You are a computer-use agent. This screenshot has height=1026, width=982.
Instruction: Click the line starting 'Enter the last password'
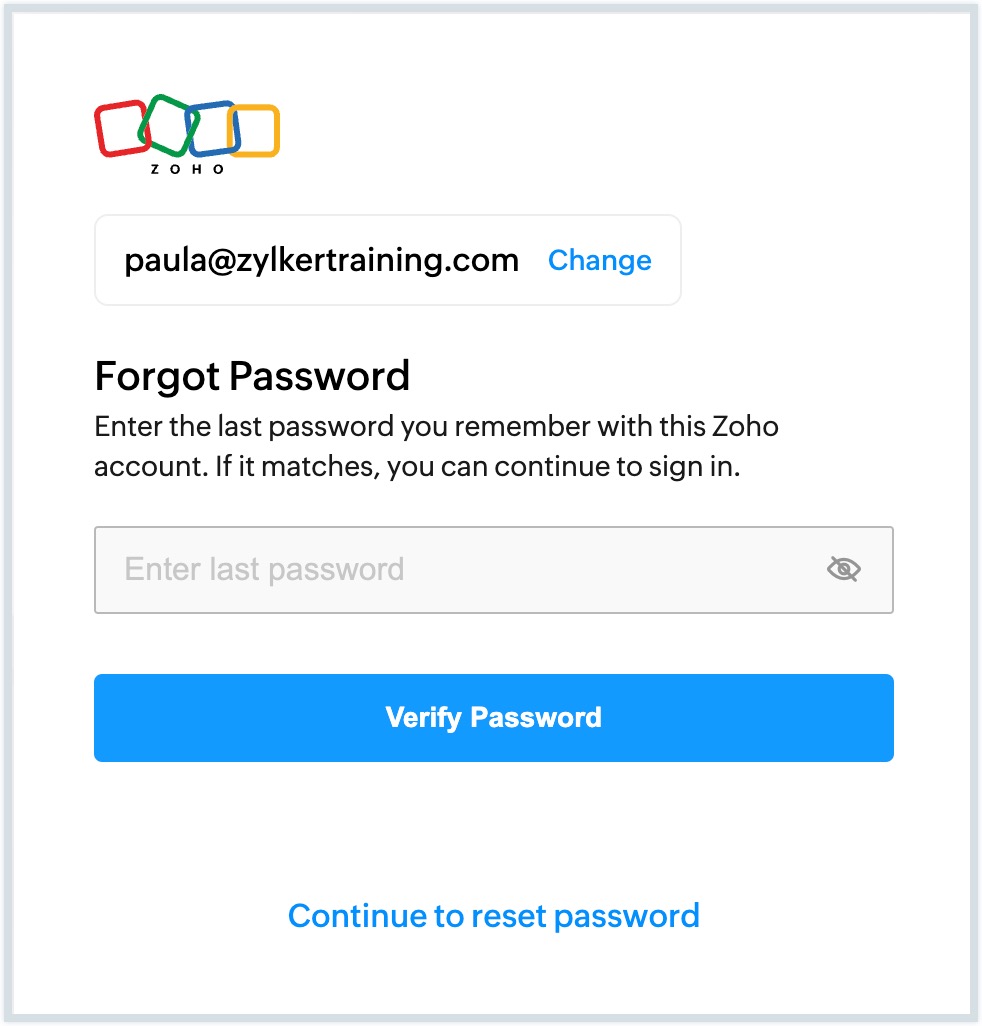tap(436, 427)
